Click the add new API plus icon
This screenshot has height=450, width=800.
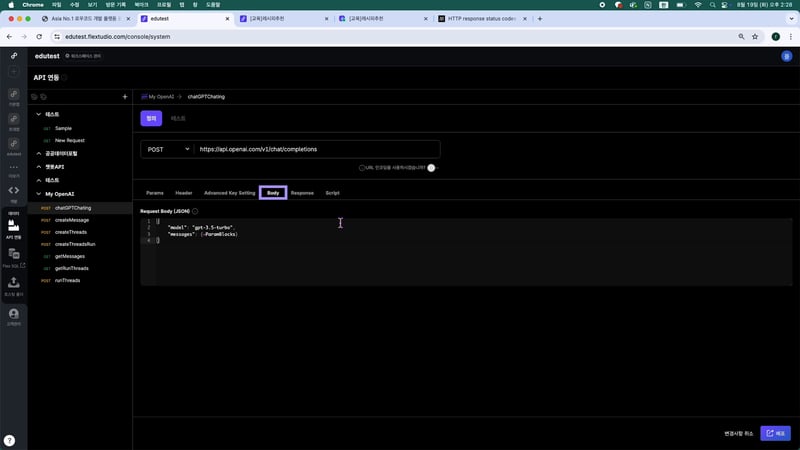pyautogui.click(x=124, y=97)
